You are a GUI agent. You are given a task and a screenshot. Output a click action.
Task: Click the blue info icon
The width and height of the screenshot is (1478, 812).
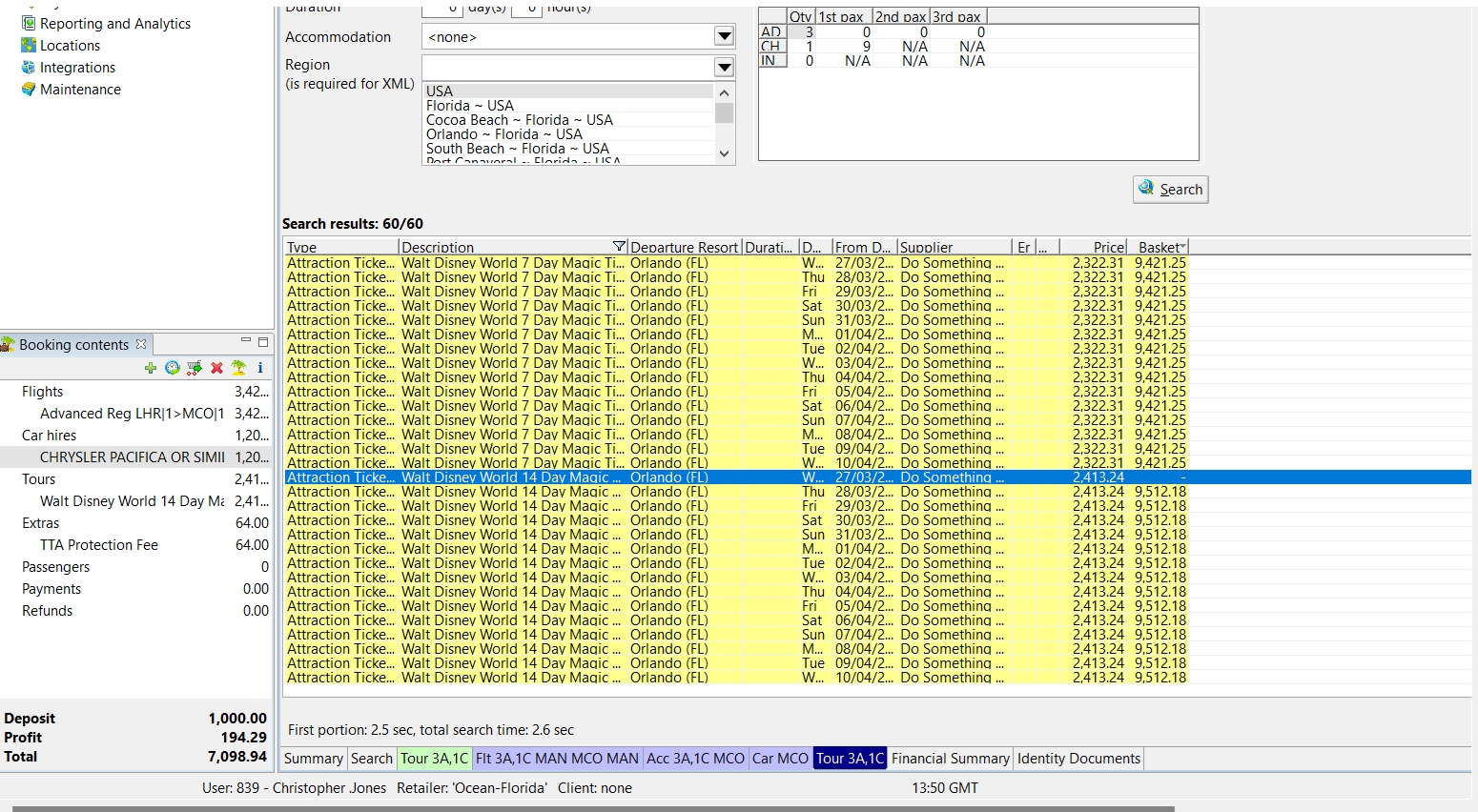(x=259, y=368)
